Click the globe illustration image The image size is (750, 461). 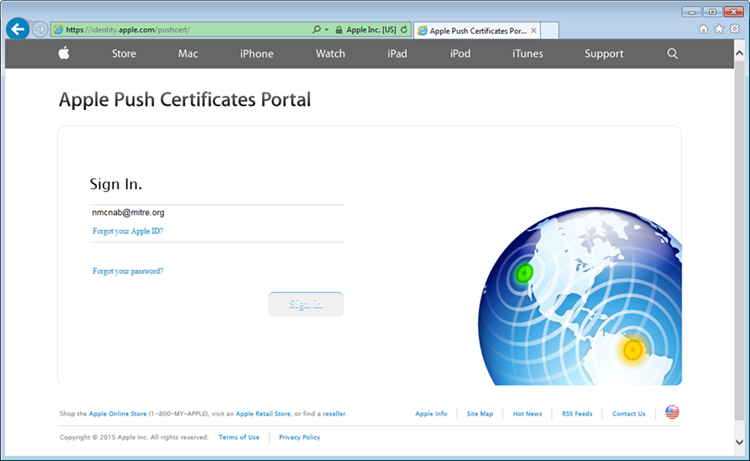click(580, 296)
